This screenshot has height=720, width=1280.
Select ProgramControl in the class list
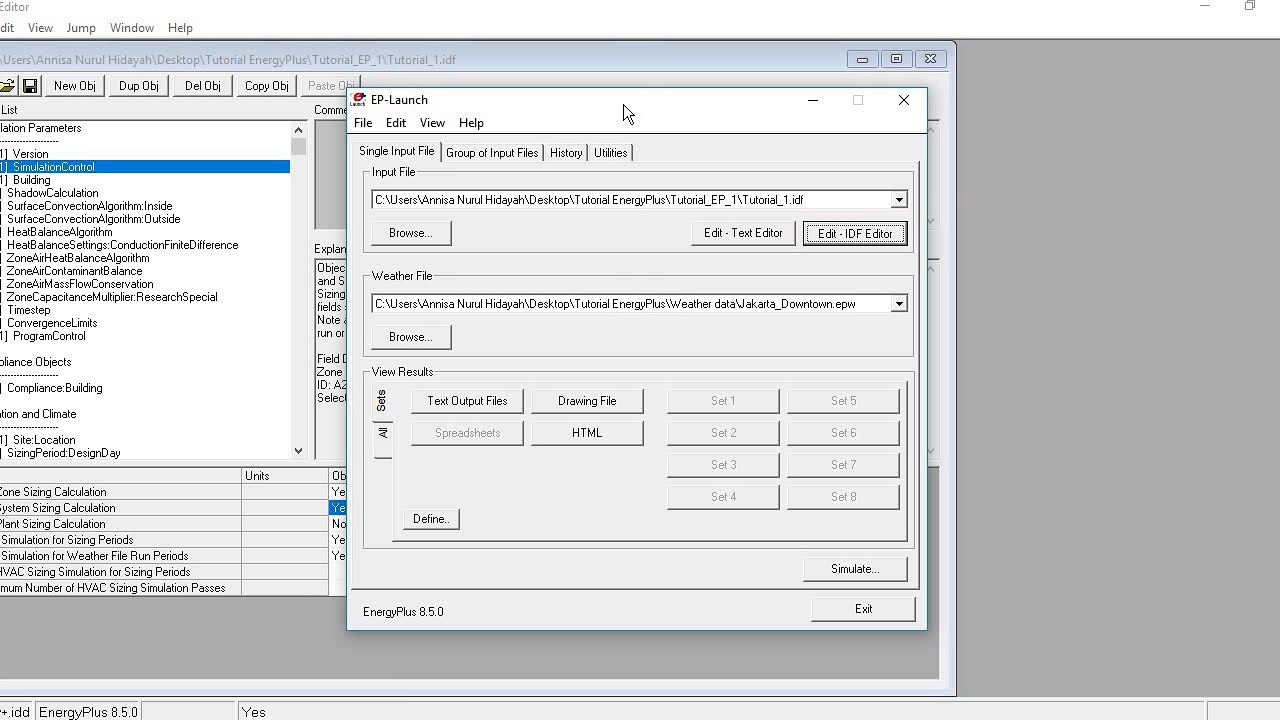(49, 336)
